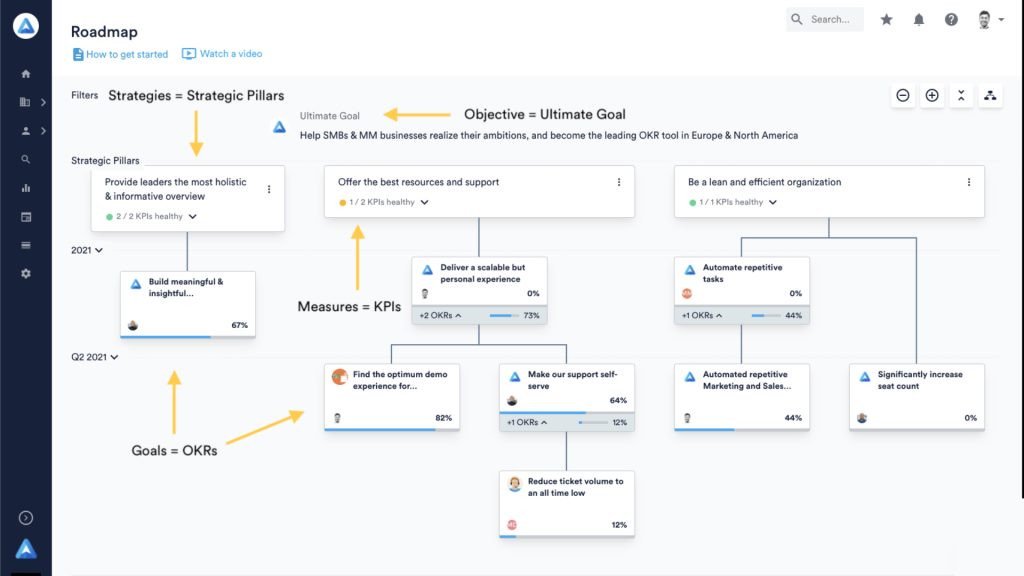Viewport: 1024px width, 576px height.
Task: Click the favorites star icon
Action: [886, 20]
